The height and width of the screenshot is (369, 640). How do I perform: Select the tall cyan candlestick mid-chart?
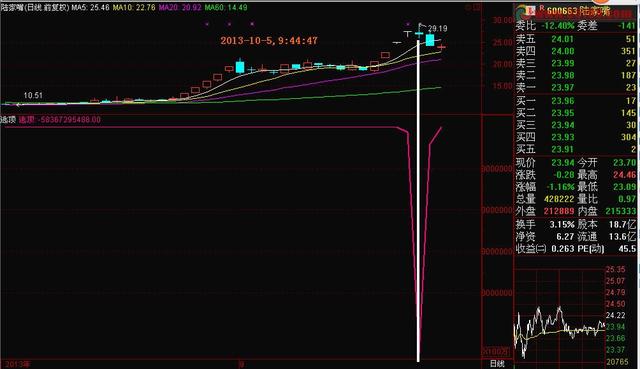point(240,67)
